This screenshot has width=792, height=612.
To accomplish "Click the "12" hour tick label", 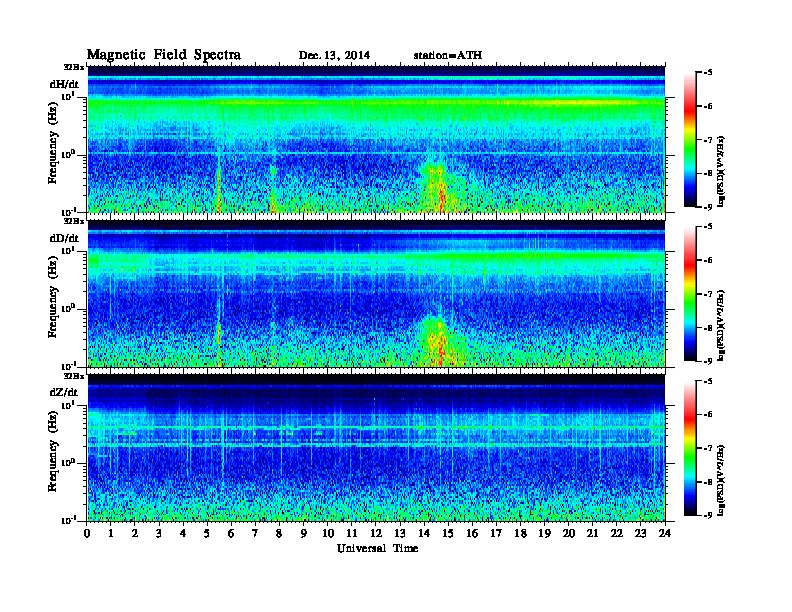I will (x=376, y=534).
